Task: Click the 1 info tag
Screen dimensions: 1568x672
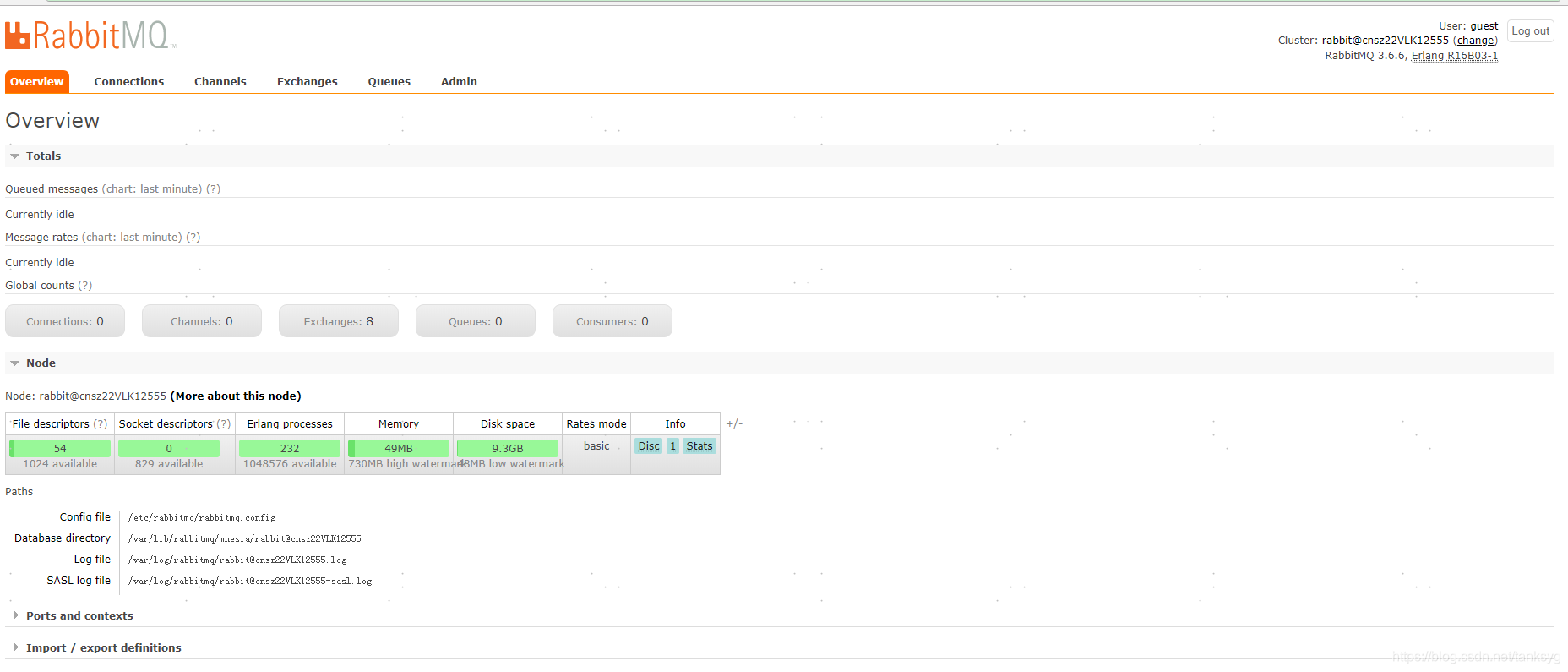Action: coord(672,446)
